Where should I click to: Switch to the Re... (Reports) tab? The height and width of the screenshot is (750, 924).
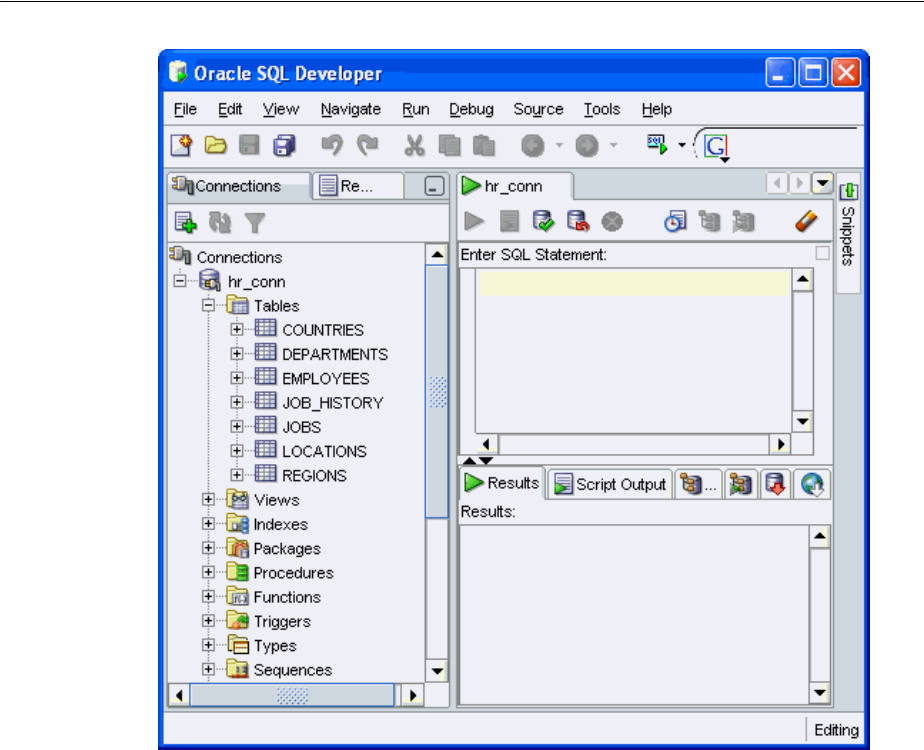pos(357,186)
